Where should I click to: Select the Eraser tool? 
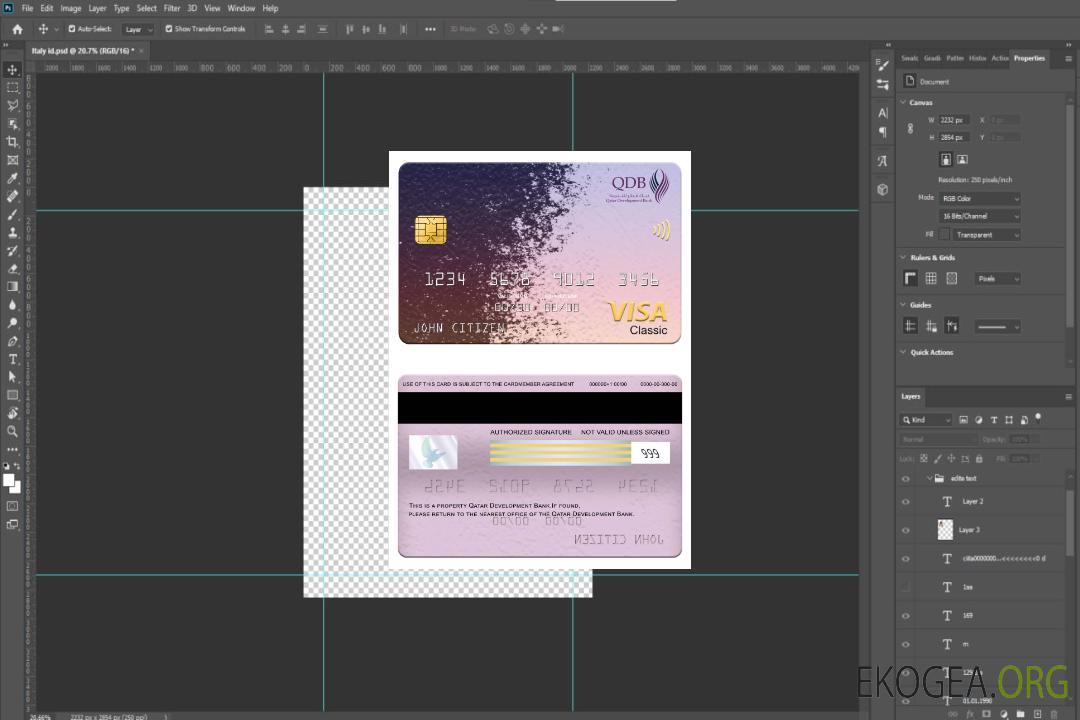[x=12, y=269]
